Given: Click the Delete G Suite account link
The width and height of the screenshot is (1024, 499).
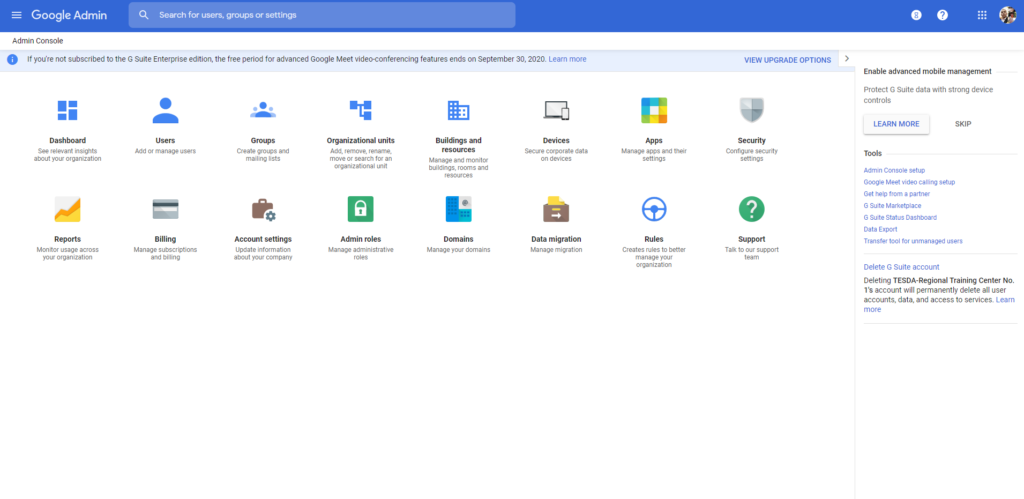Looking at the screenshot, I should click(x=901, y=267).
